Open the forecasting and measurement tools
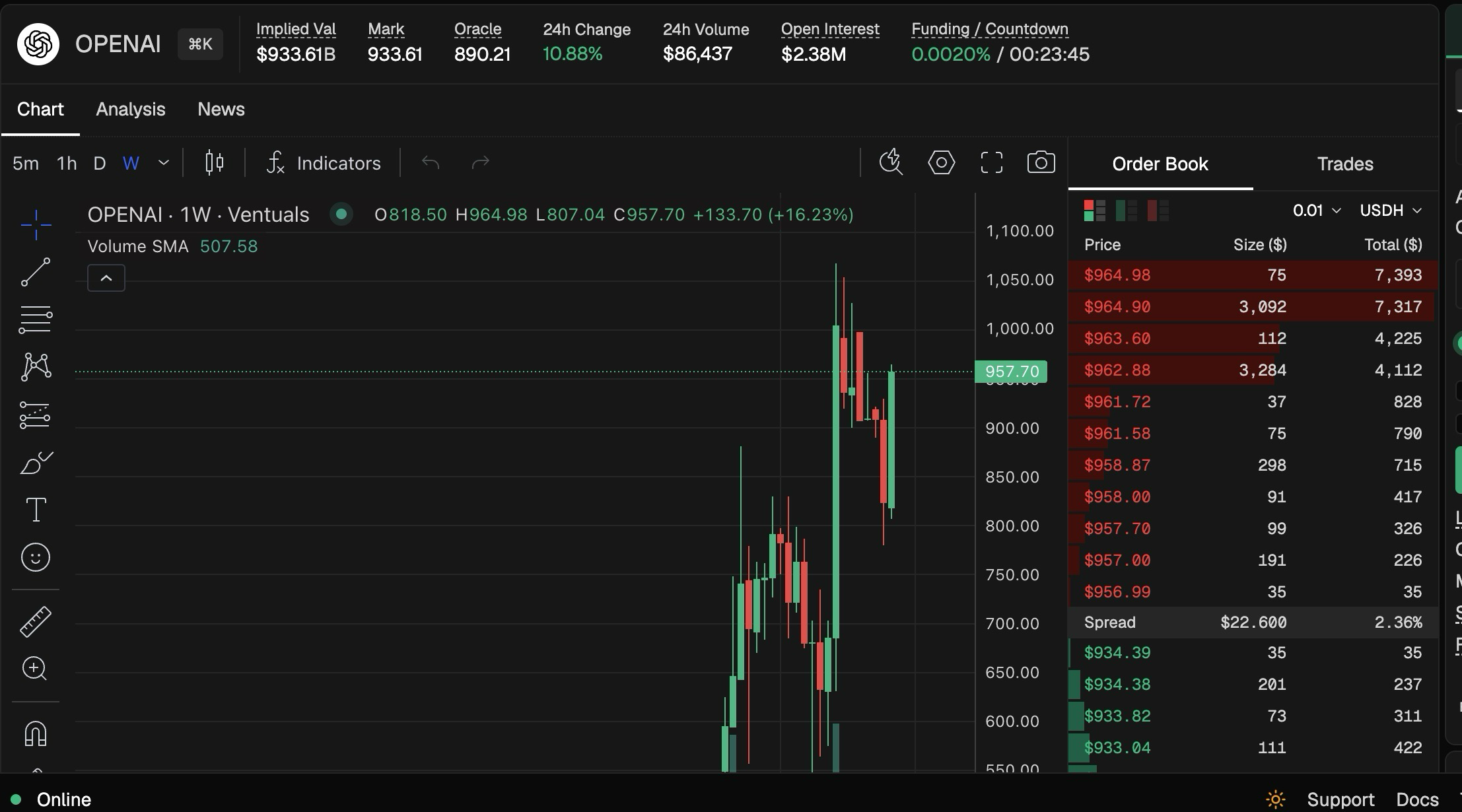This screenshot has height=812, width=1462. (x=36, y=415)
